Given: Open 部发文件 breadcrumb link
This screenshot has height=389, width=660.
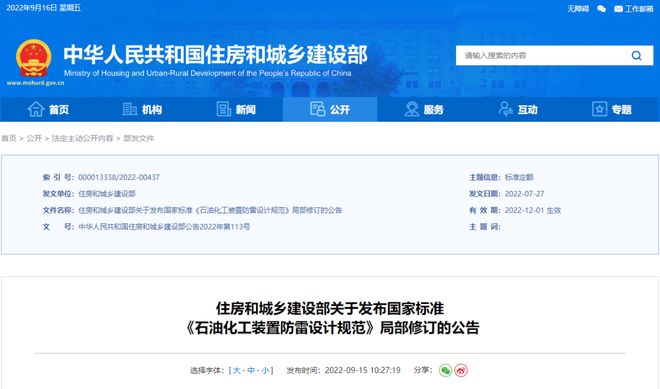Looking at the screenshot, I should [x=139, y=138].
